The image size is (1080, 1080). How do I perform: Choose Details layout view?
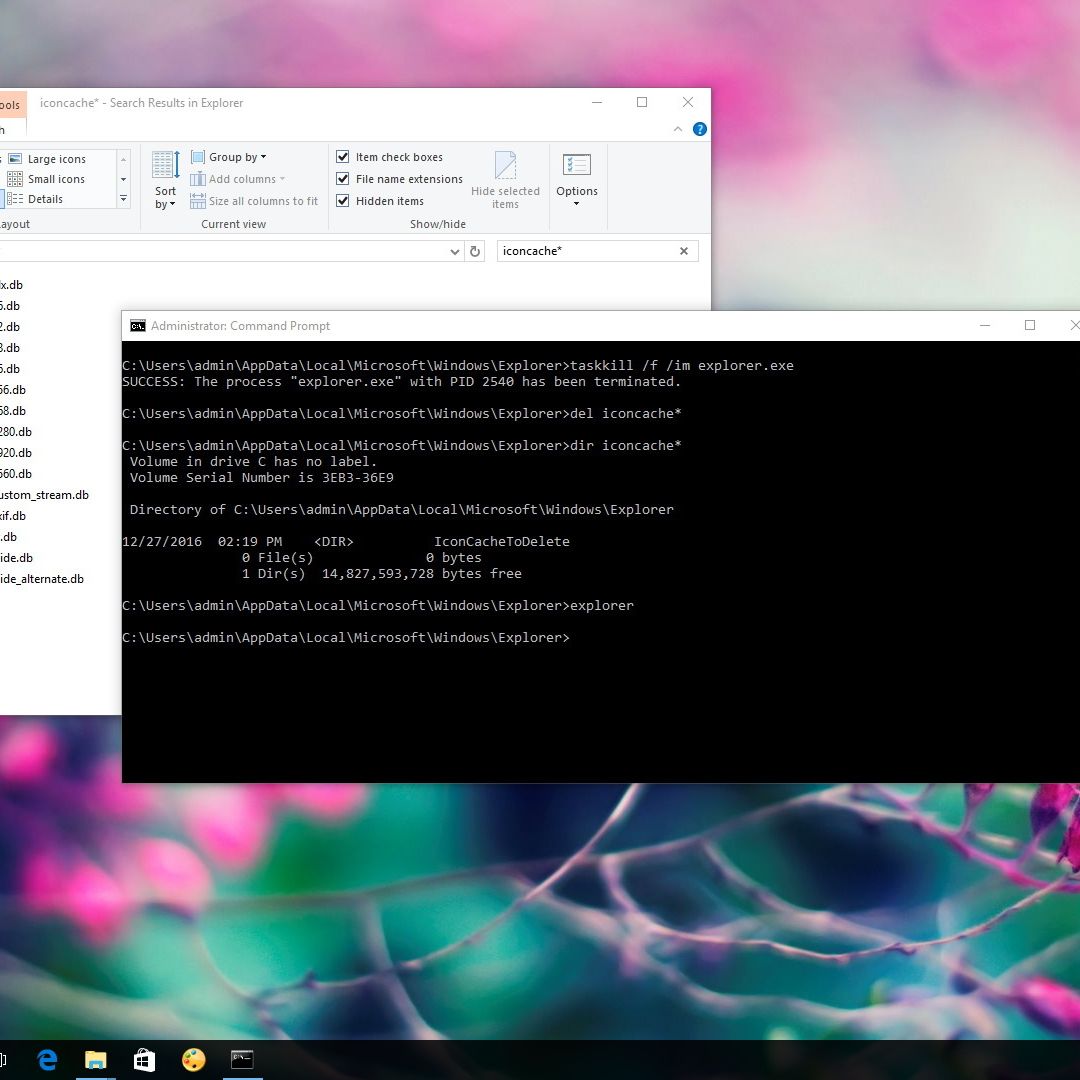pos(45,199)
